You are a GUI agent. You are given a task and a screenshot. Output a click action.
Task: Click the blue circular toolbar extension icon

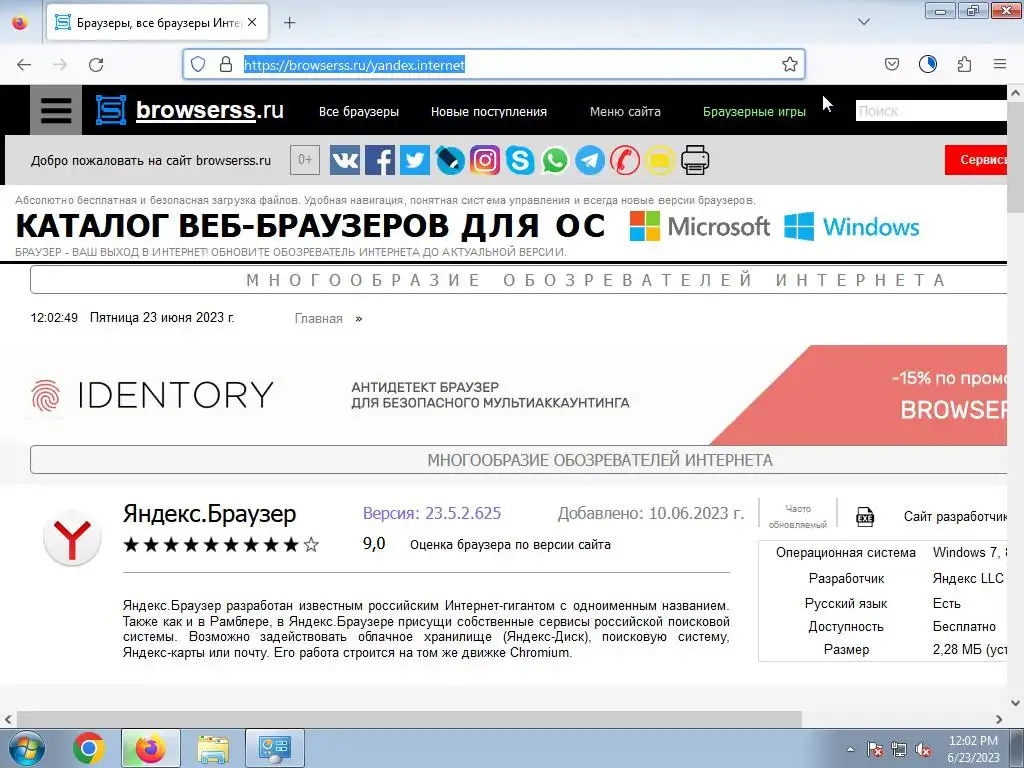tap(927, 64)
